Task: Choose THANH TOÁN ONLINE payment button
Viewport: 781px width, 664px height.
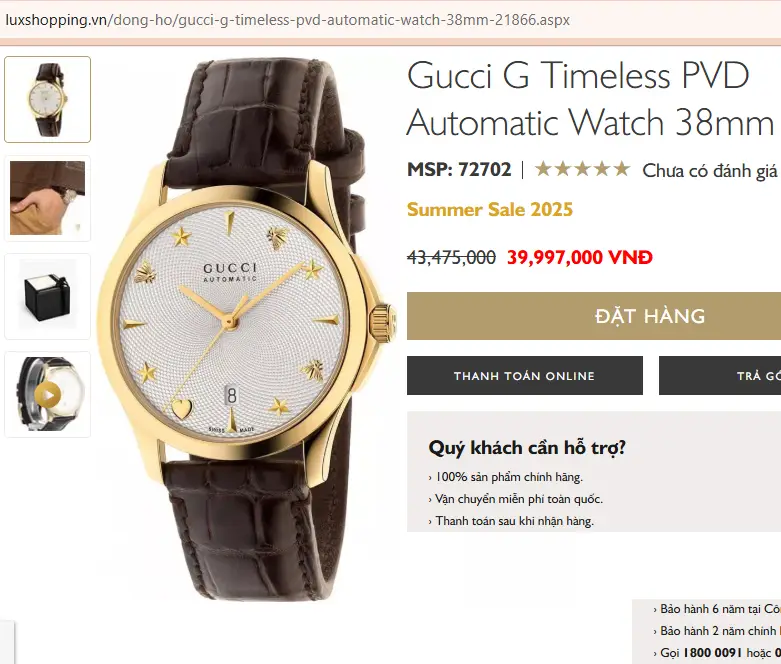Action: pyautogui.click(x=524, y=376)
